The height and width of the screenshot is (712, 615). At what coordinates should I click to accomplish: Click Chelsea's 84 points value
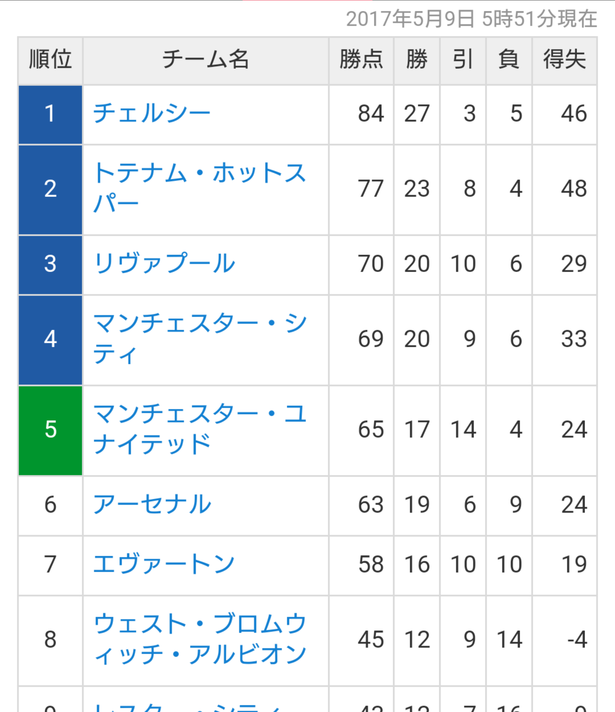click(x=371, y=114)
